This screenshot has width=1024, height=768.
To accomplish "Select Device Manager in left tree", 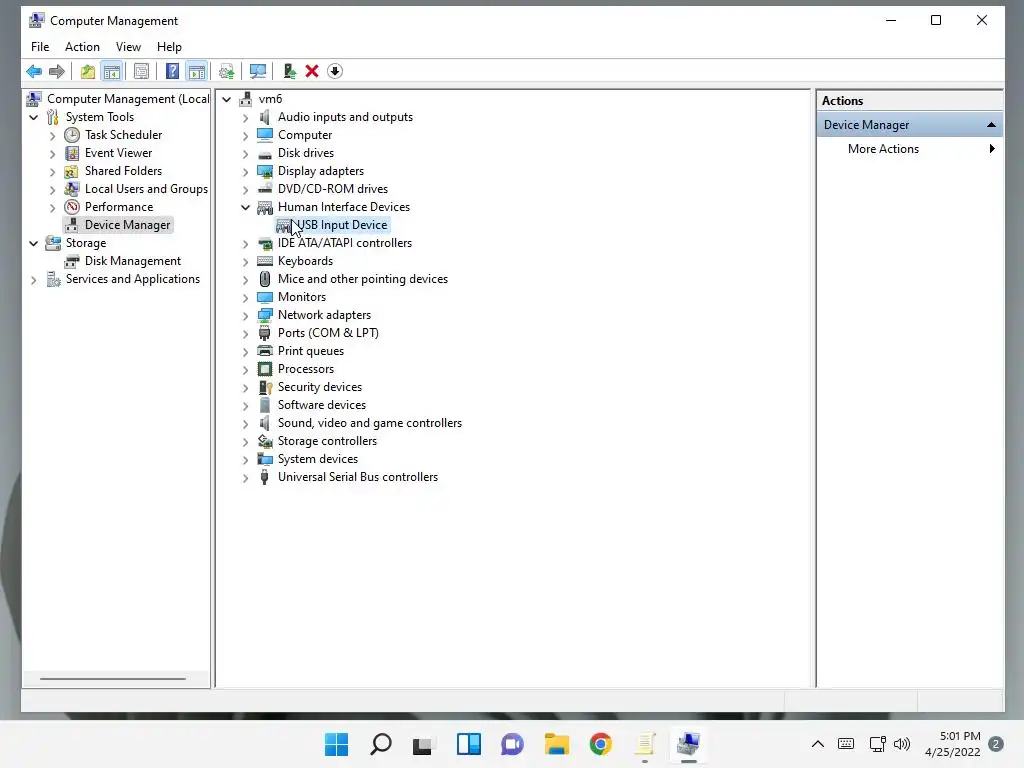I will pyautogui.click(x=127, y=225).
